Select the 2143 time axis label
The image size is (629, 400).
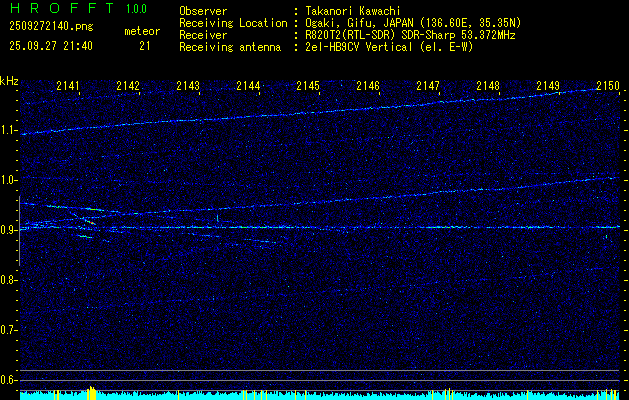(x=188, y=87)
